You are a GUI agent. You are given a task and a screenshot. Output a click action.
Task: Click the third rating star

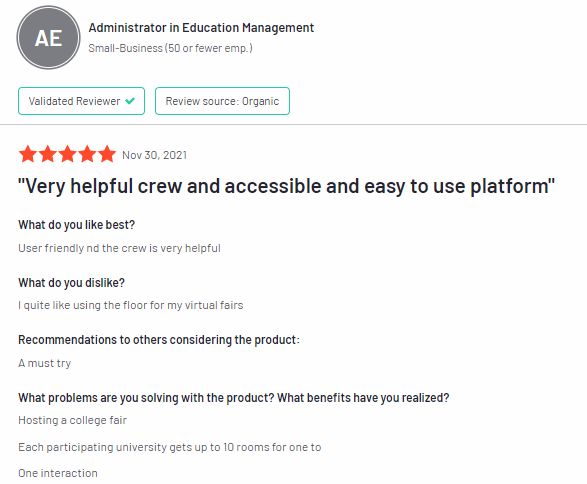pyautogui.click(x=67, y=154)
